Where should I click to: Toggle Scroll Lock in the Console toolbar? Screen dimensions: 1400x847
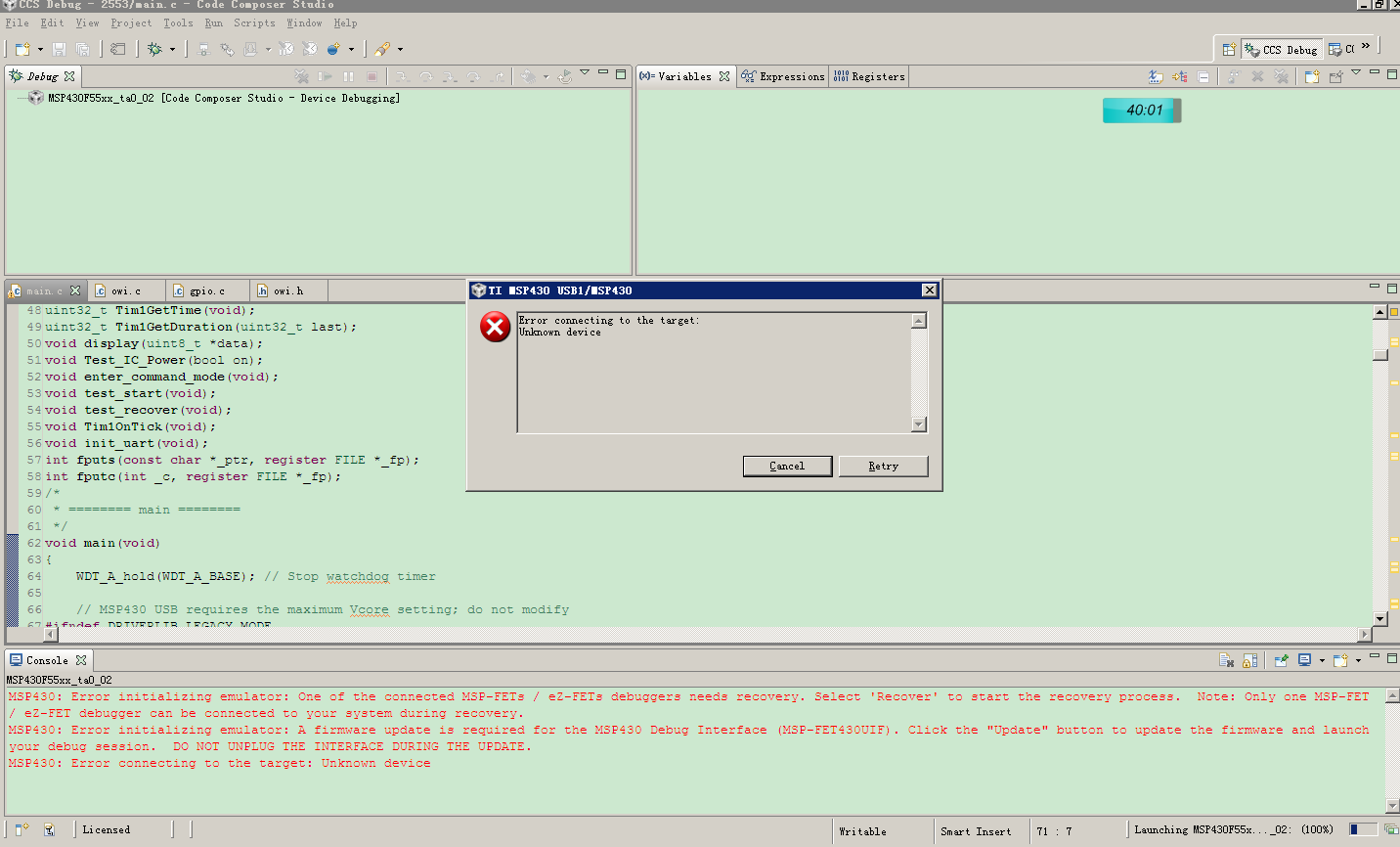pos(1249,660)
